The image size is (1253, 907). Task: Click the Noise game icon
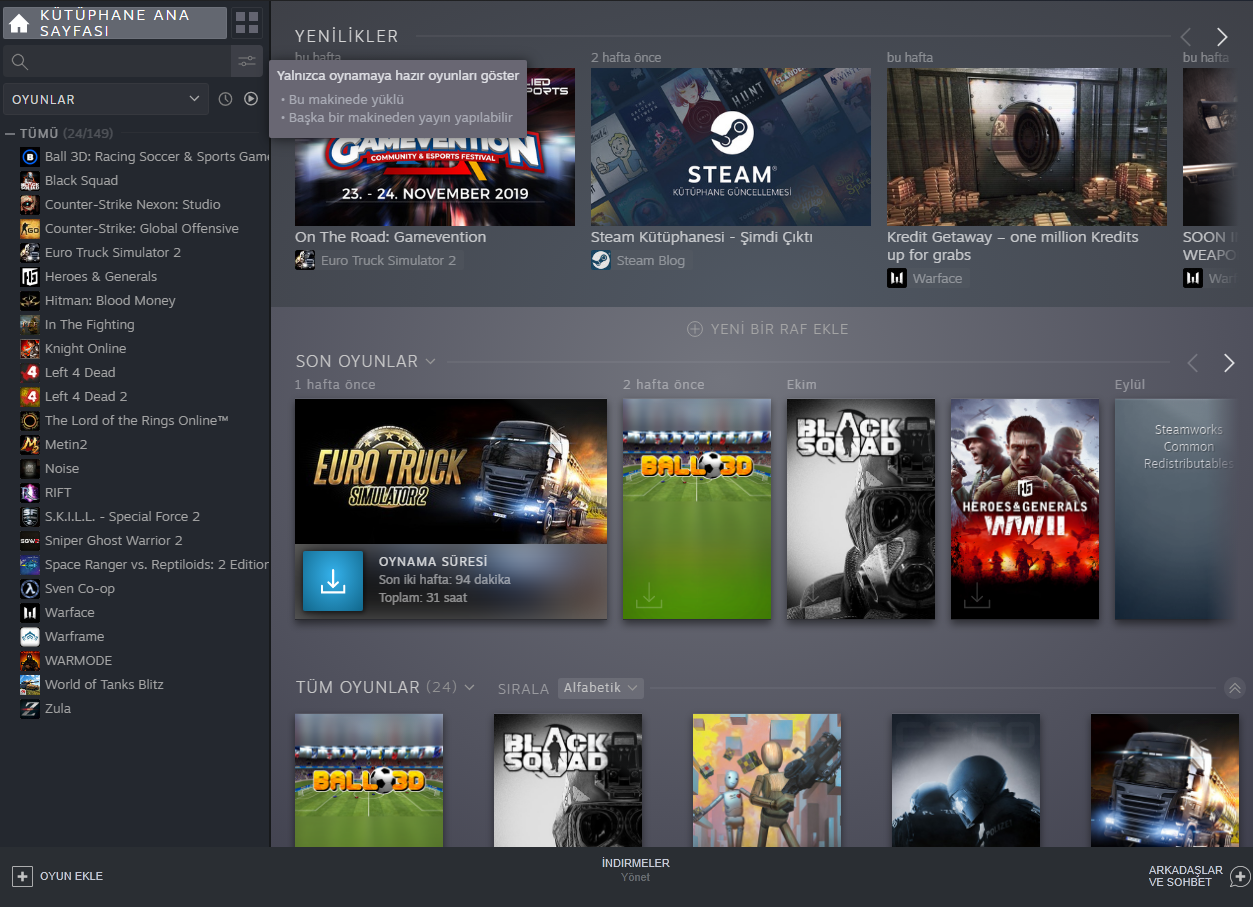[x=30, y=468]
